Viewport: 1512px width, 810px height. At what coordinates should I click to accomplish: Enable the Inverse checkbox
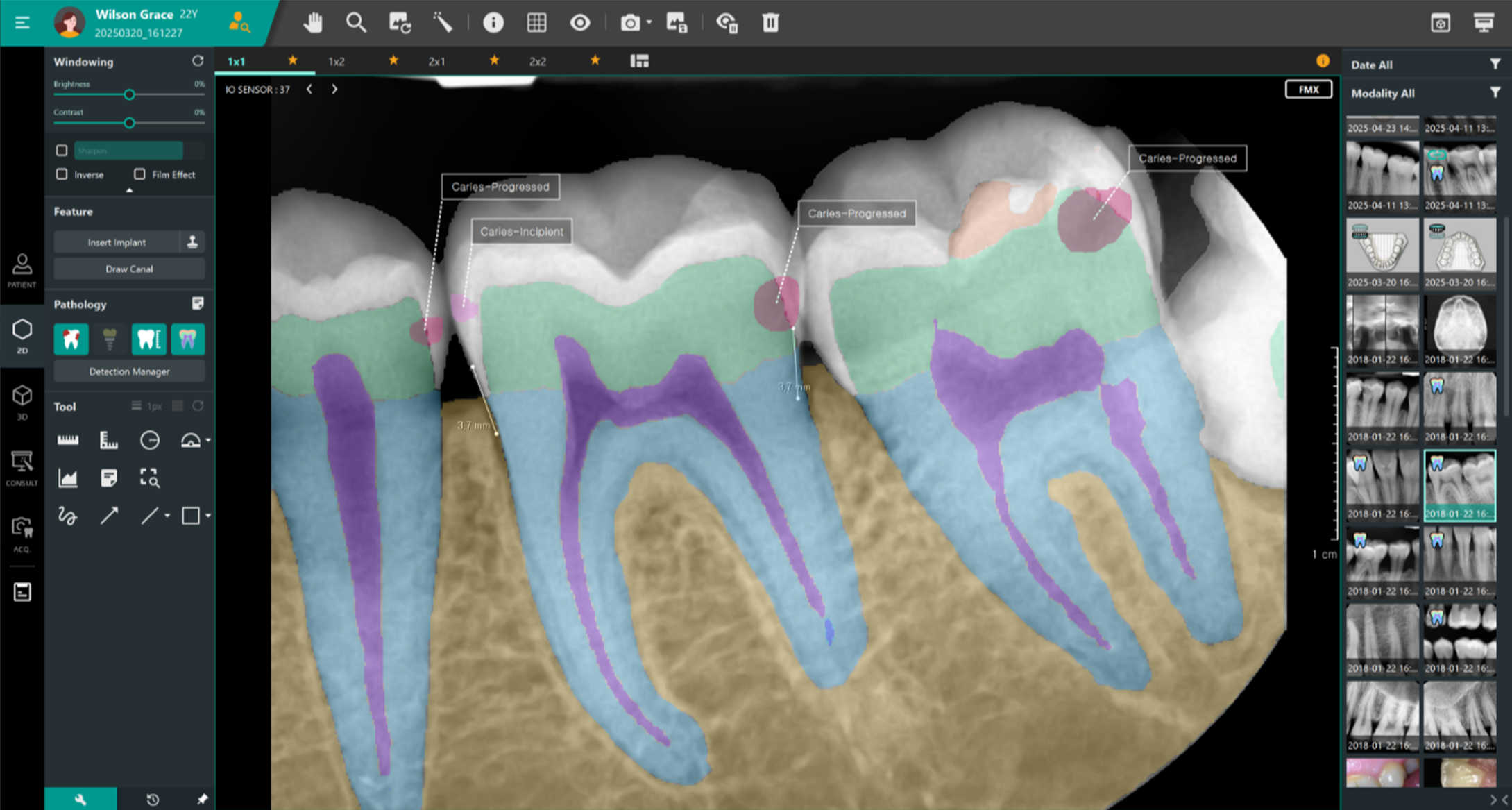point(62,174)
